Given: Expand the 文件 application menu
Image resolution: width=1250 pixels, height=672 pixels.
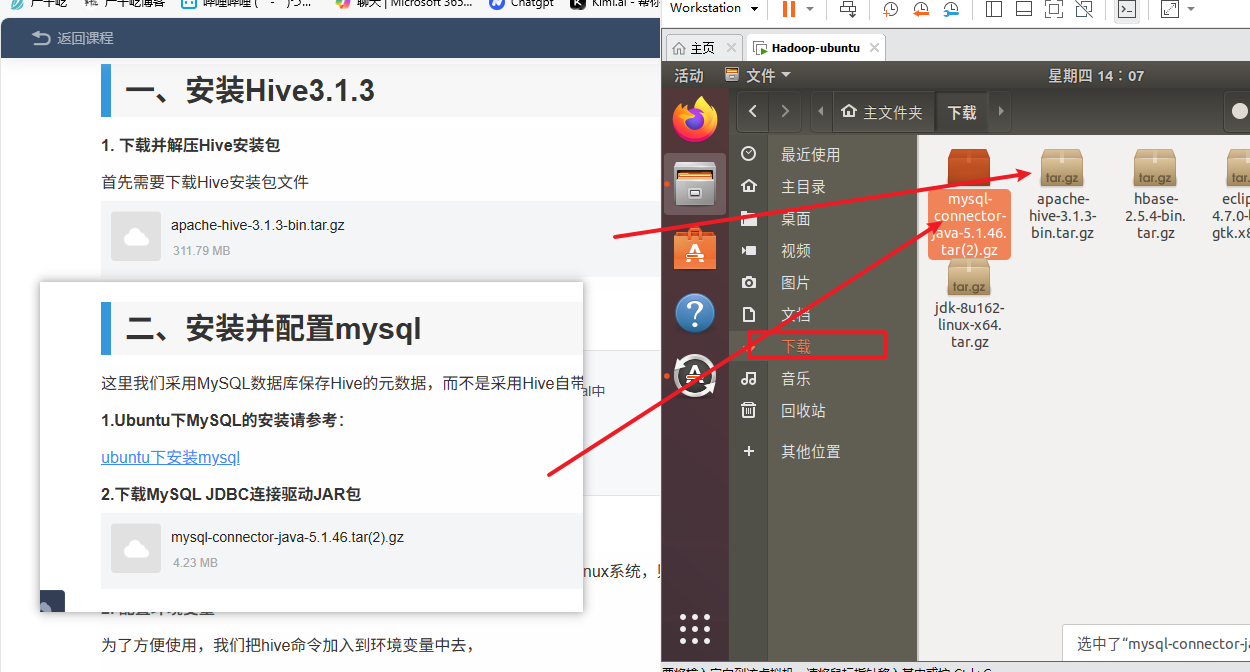Looking at the screenshot, I should click(758, 76).
